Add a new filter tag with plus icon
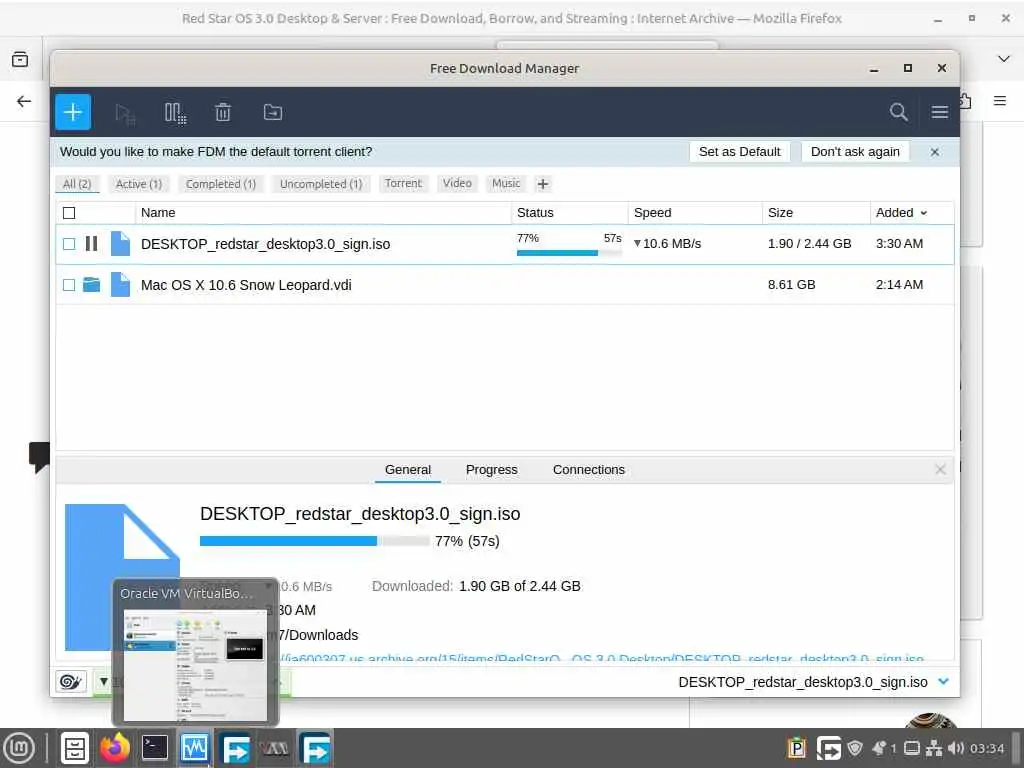This screenshot has width=1024, height=768. click(x=543, y=184)
